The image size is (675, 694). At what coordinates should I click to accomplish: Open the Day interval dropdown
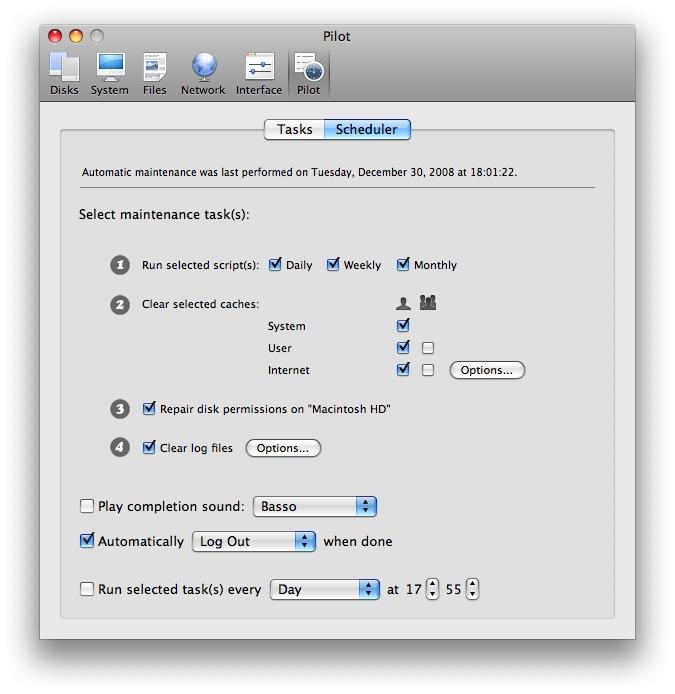(x=324, y=590)
